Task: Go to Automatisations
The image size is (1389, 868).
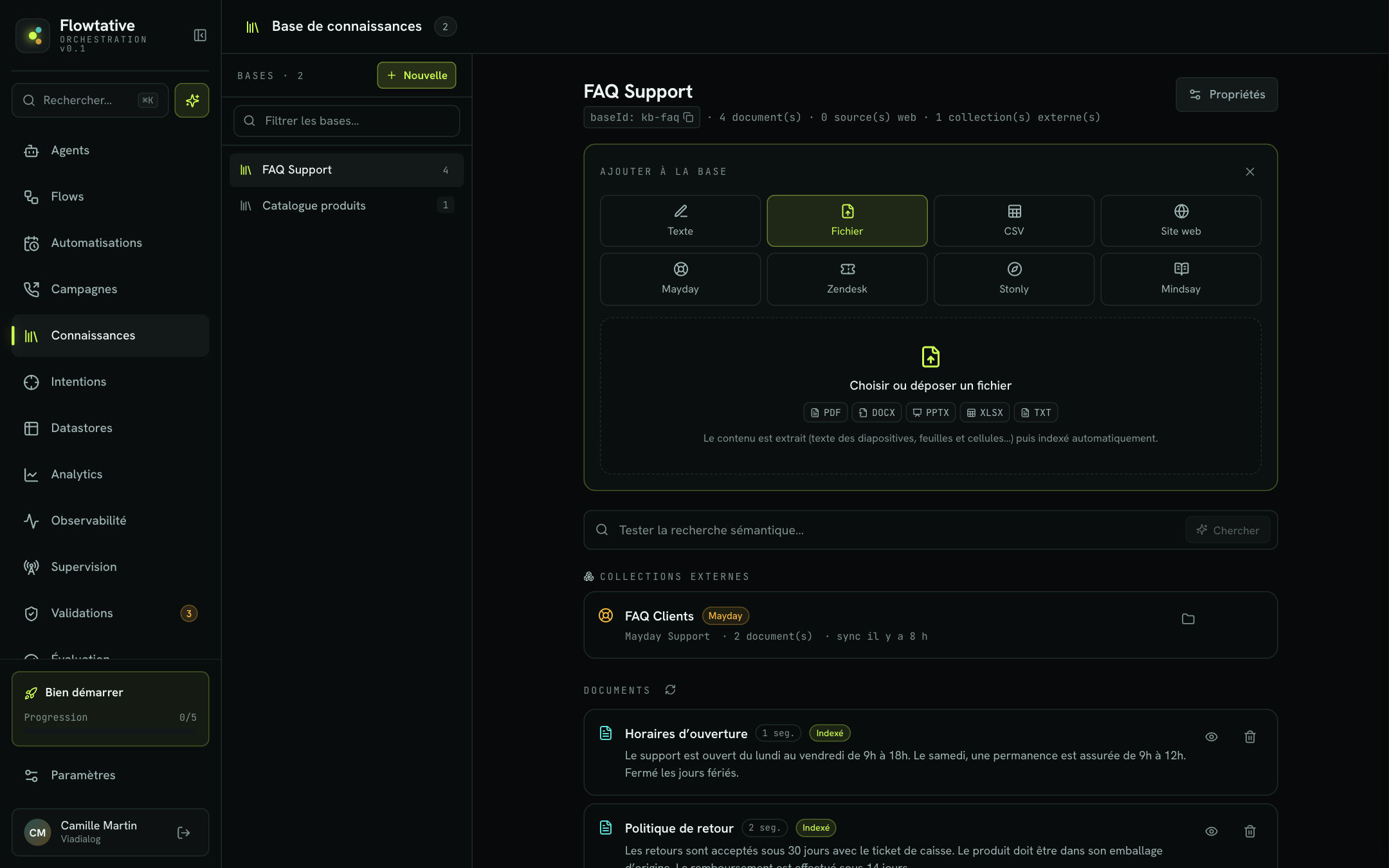Action: pos(110,243)
